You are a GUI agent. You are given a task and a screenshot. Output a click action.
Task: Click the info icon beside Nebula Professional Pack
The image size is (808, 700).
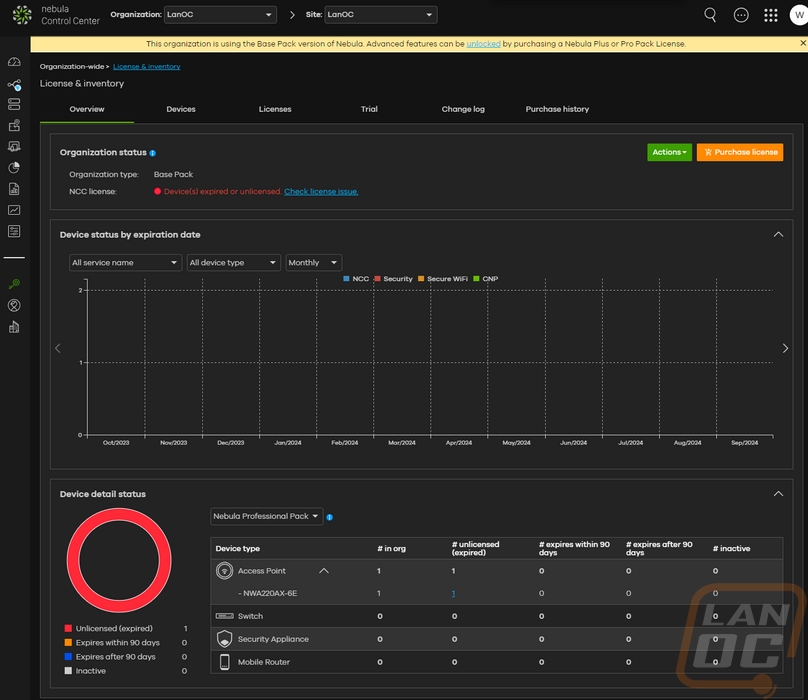330,517
